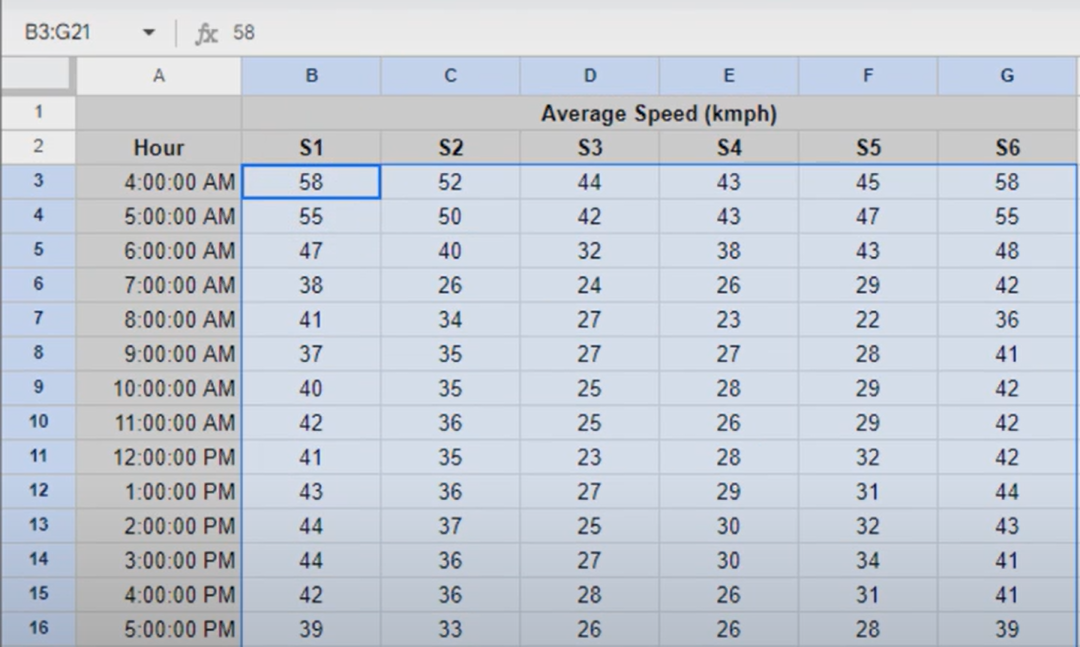
Task: Click the 'S4' header cell
Action: tap(729, 147)
